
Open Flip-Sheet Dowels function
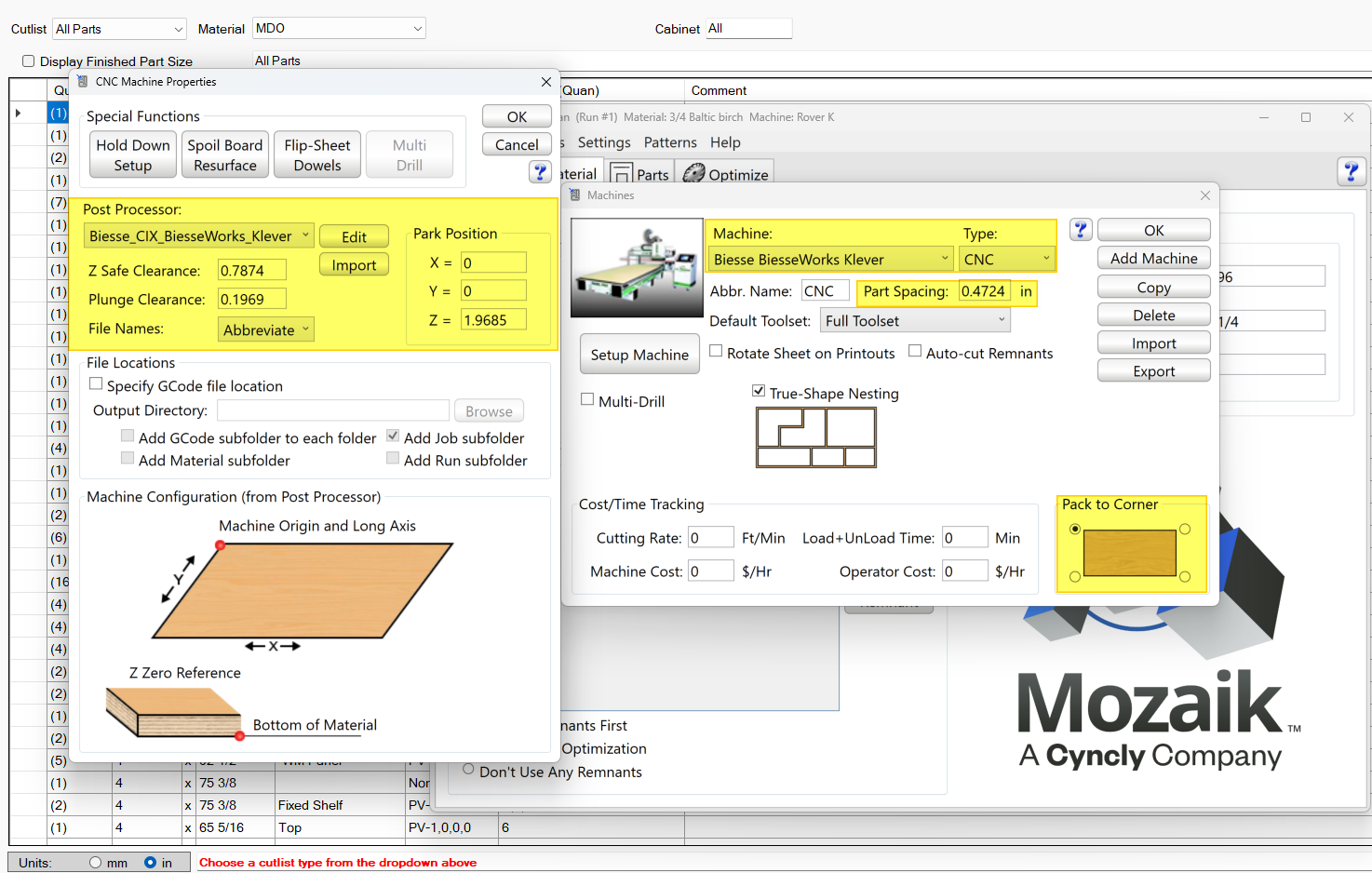pyautogui.click(x=317, y=154)
